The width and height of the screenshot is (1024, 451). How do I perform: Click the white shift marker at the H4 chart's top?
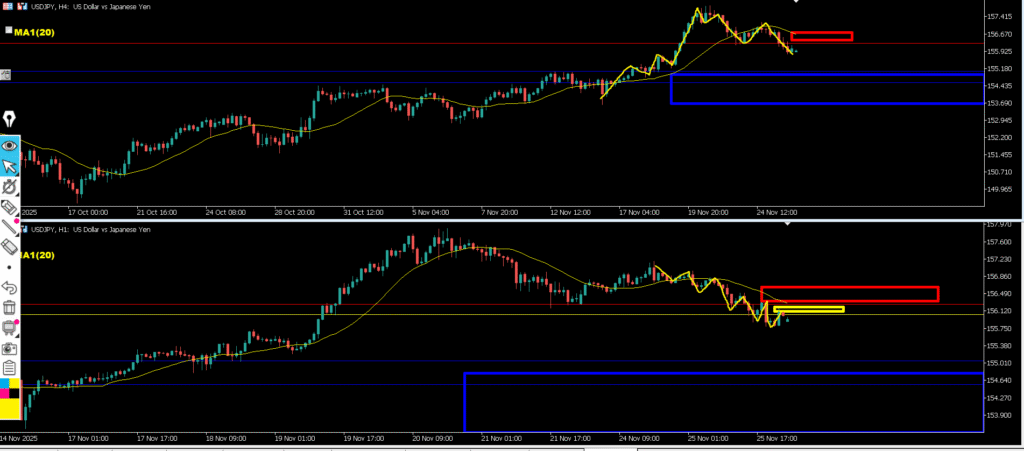point(795,2)
